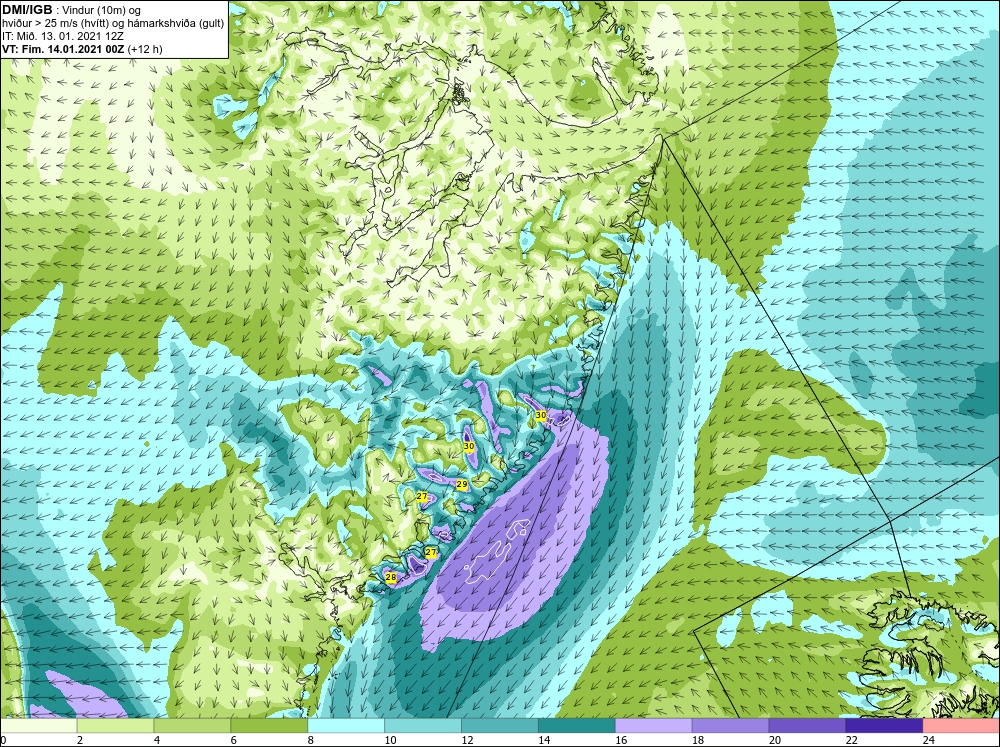Click the 'DMI/IGB : Vindur (10m) og' title line
1000x747 pixels.
[71, 10]
